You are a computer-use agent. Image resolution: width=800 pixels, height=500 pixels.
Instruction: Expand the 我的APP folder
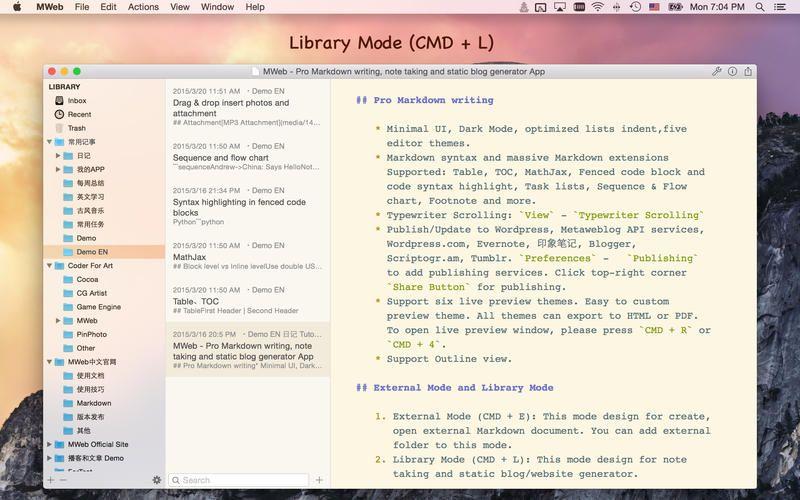[58, 169]
